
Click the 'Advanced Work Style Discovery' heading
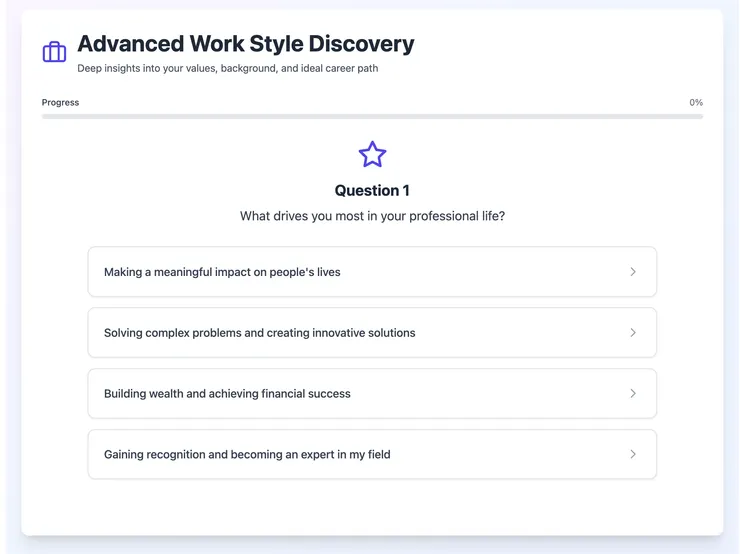click(246, 44)
